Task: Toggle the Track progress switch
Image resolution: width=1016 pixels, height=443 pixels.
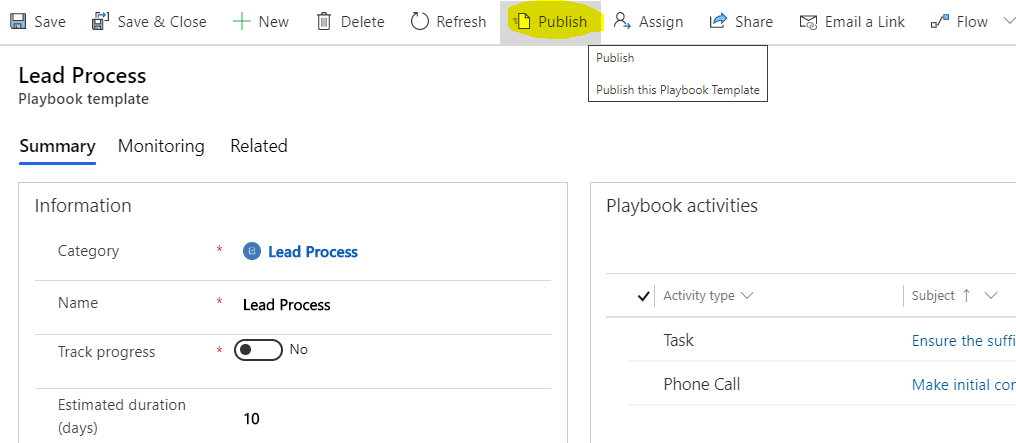Action: [258, 350]
